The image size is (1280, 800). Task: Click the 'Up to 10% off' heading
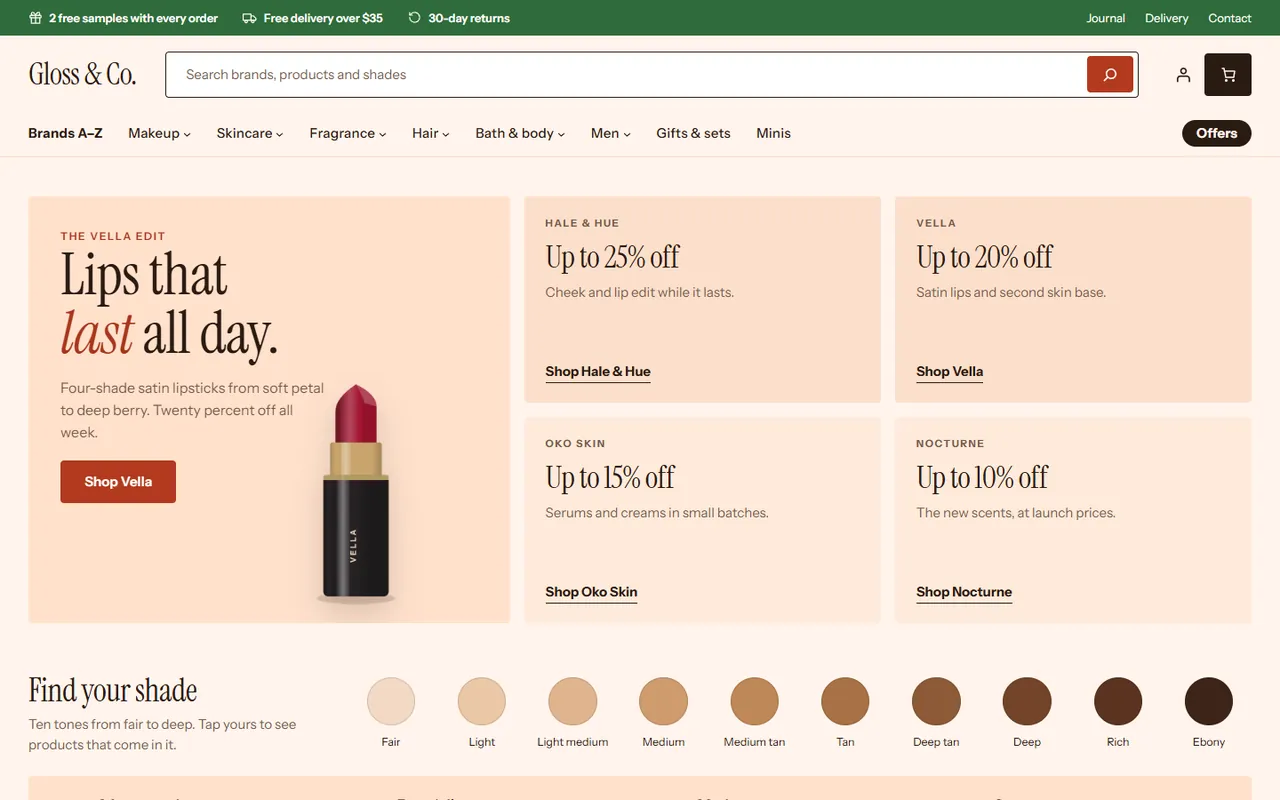(982, 477)
